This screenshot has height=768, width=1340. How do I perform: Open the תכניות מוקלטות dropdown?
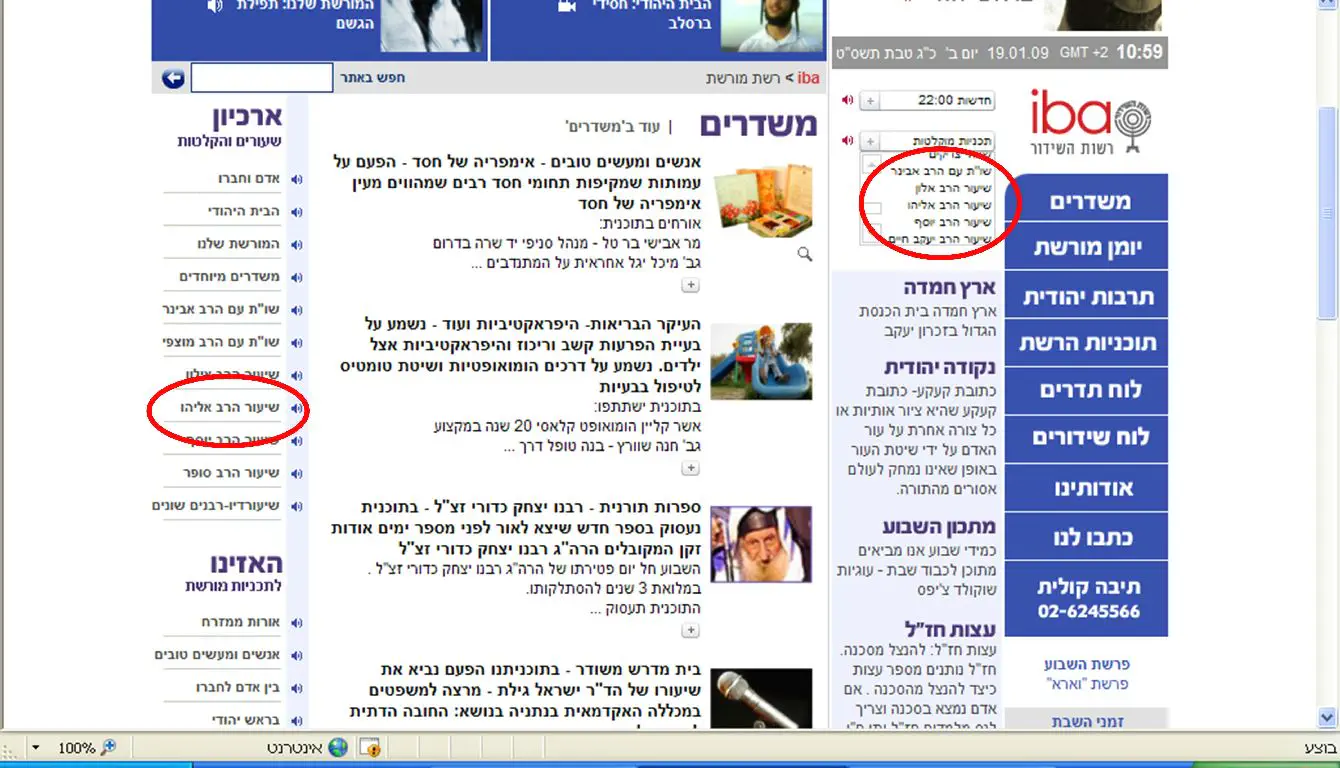[x=870, y=142]
